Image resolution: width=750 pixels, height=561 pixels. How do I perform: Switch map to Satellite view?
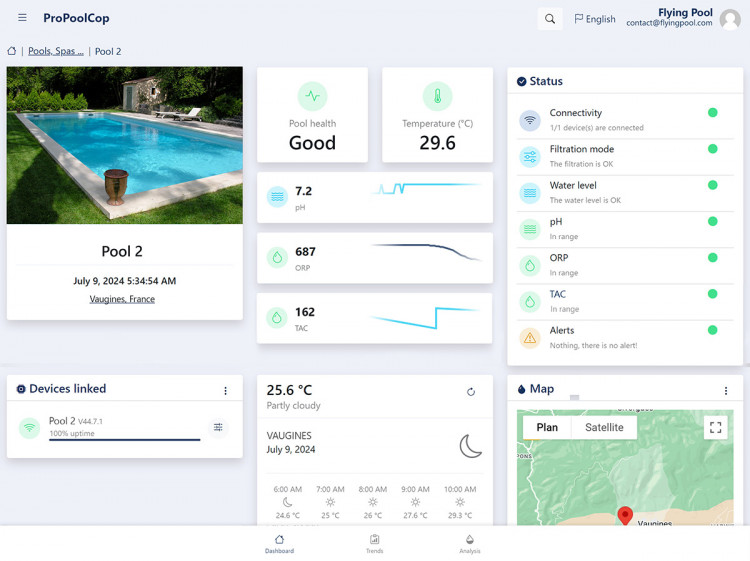[x=604, y=428]
